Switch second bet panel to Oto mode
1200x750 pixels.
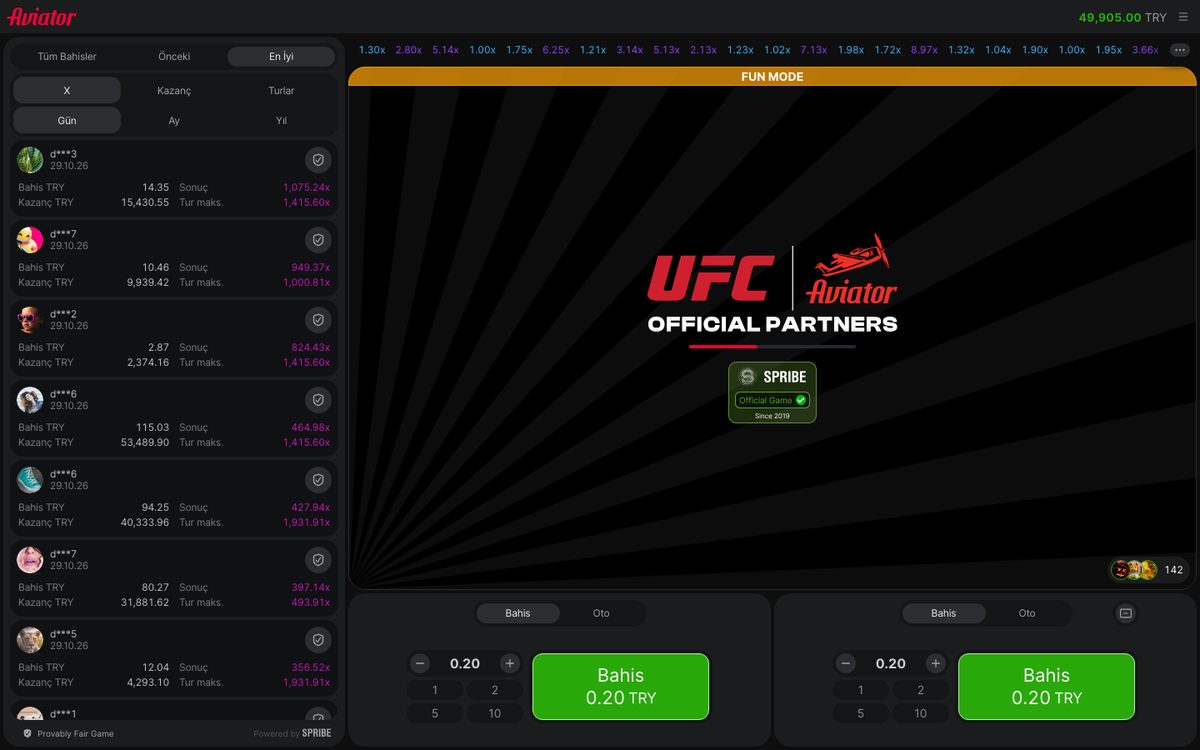click(1027, 613)
